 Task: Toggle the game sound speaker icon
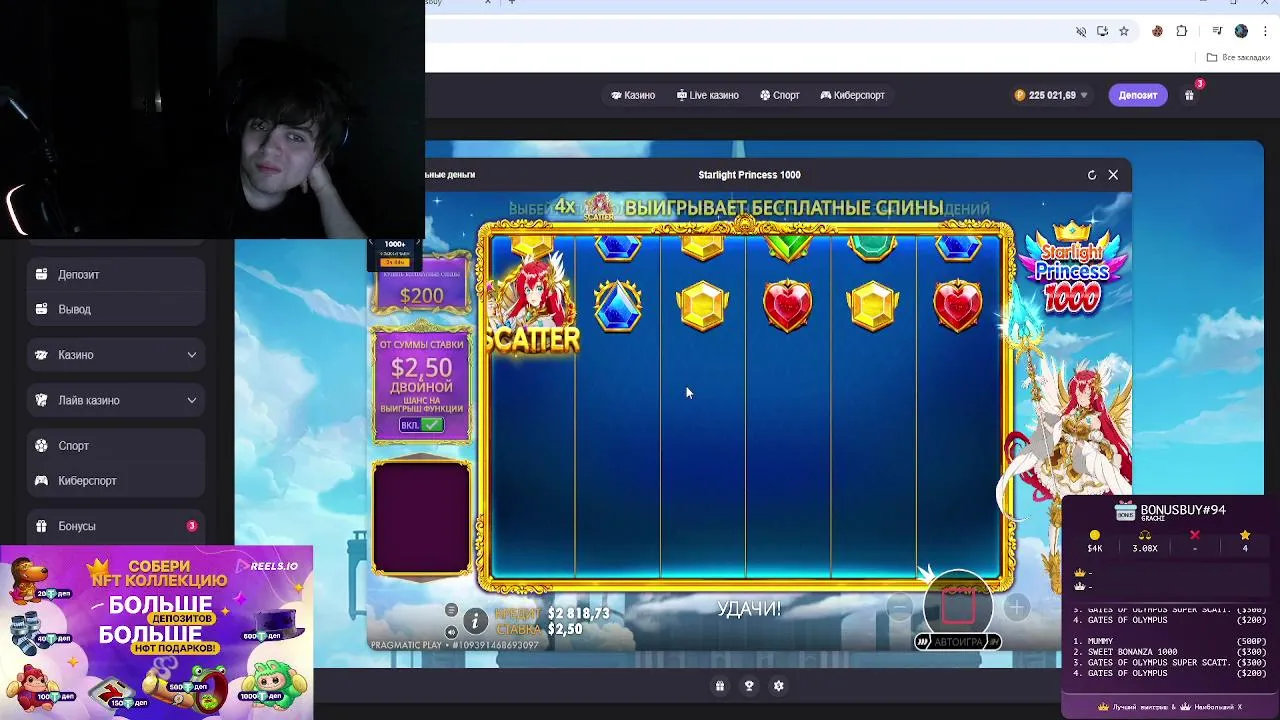(451, 631)
